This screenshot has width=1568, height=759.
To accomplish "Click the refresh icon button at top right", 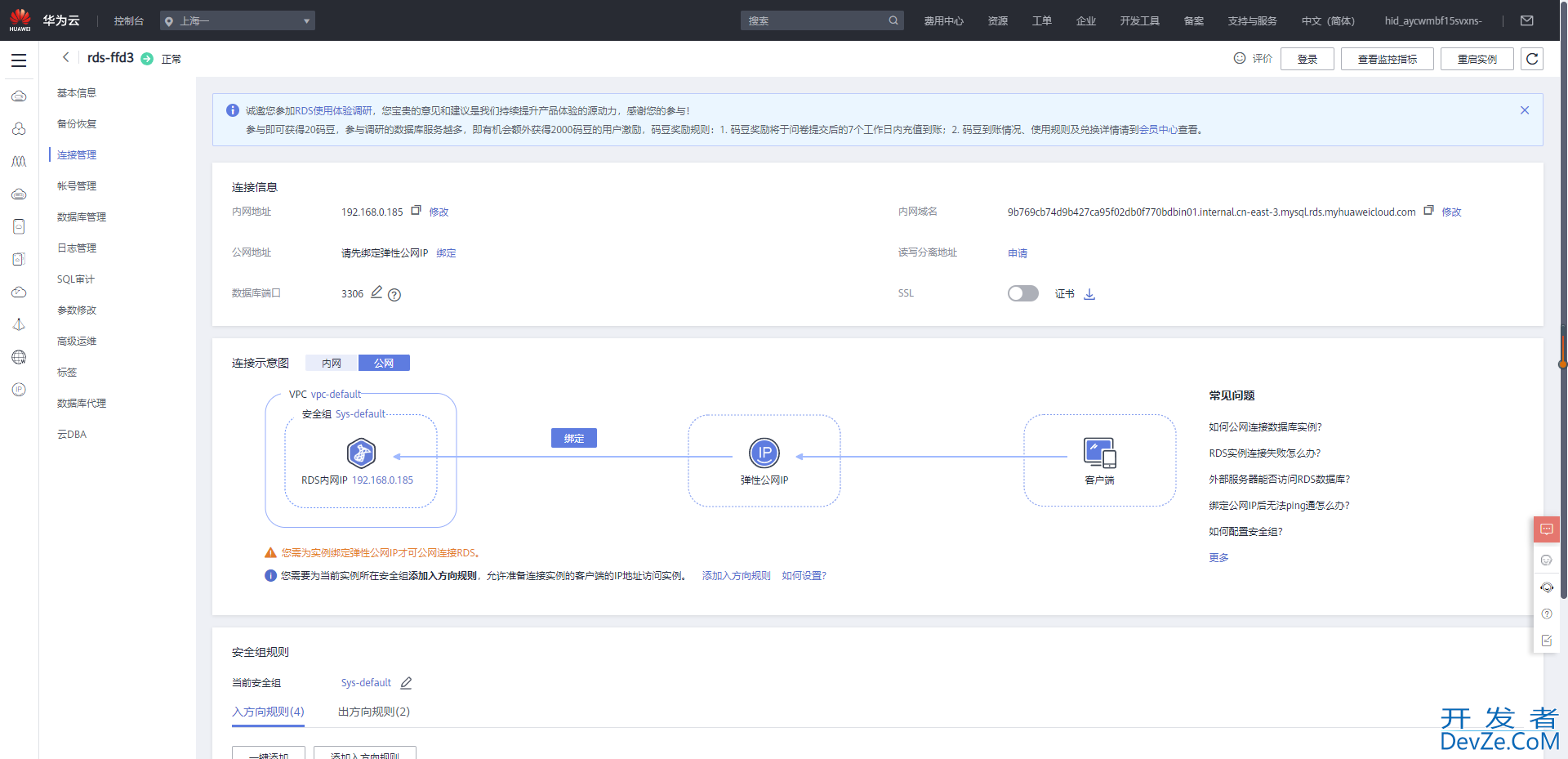I will pyautogui.click(x=1532, y=59).
